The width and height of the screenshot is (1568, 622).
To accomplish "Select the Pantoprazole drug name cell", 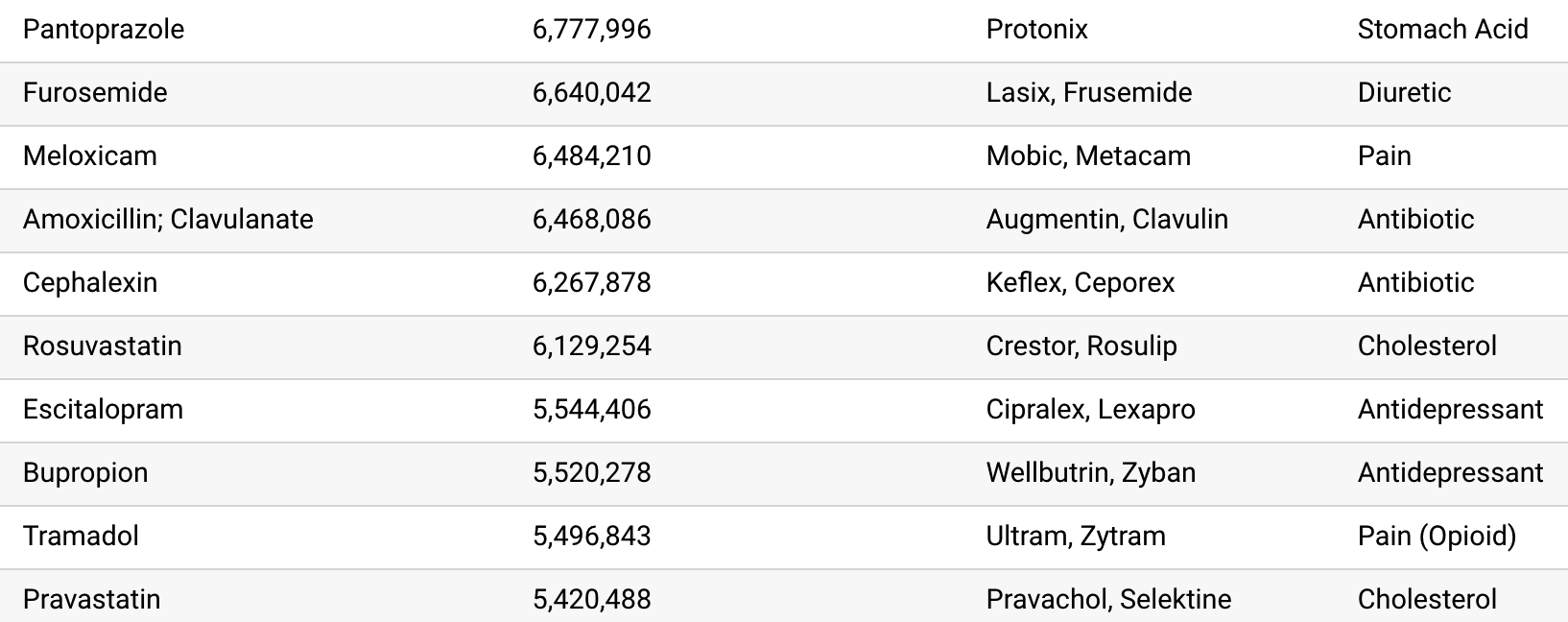I will 104,30.
